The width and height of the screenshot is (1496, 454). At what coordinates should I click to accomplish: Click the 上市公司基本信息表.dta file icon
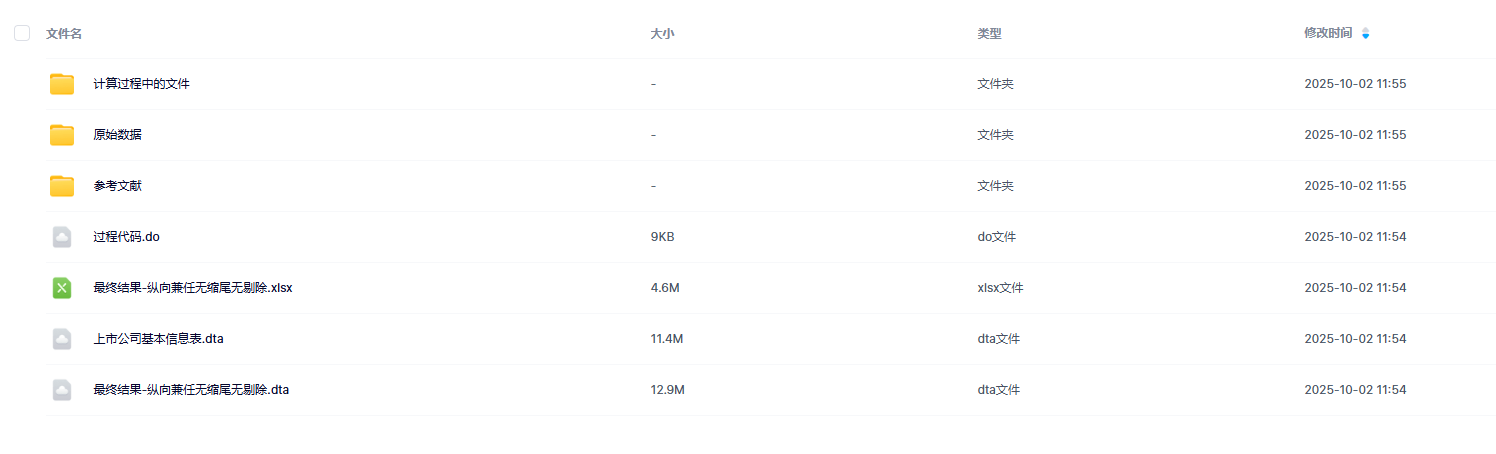[62, 339]
